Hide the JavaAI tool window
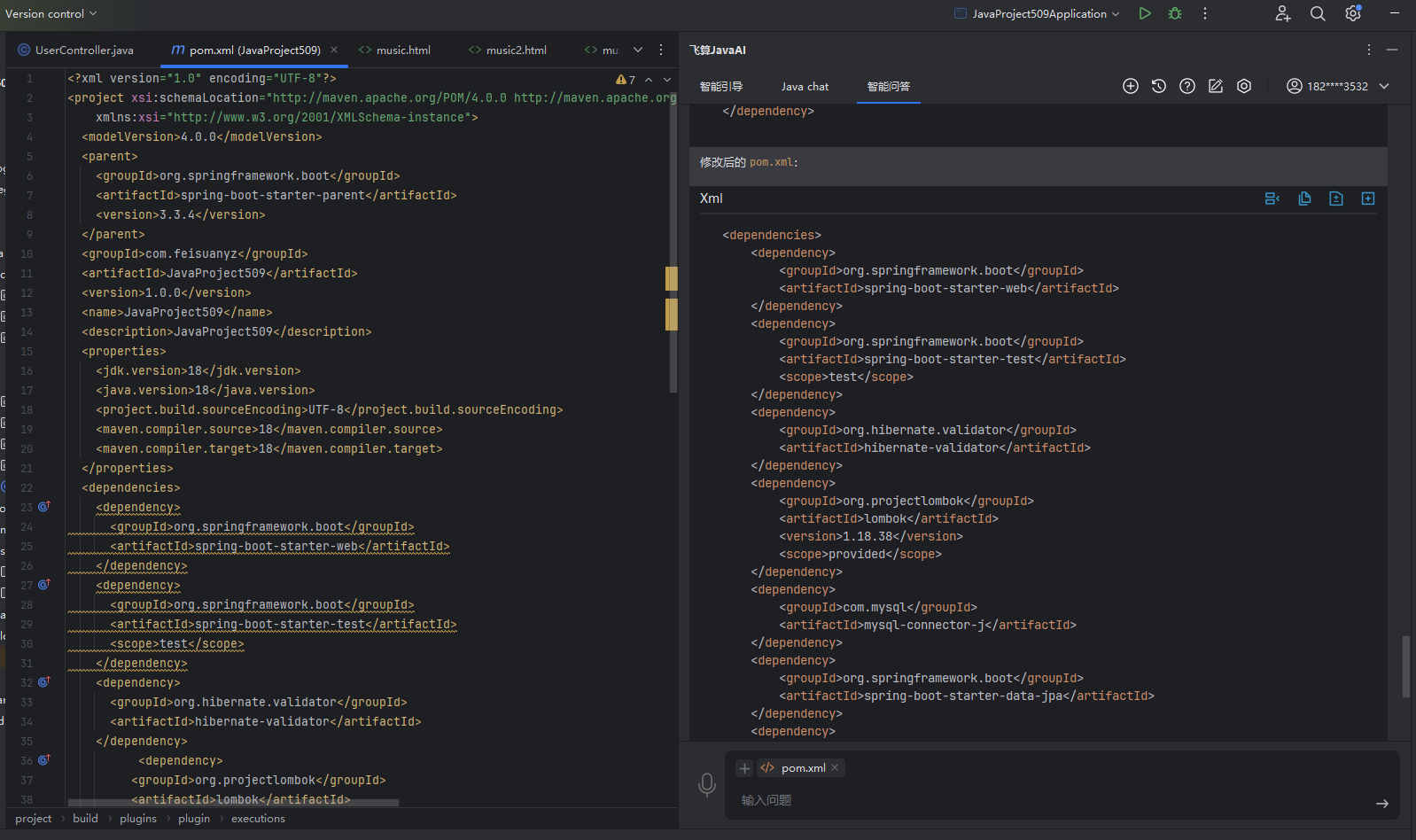This screenshot has width=1416, height=840. 1392,50
